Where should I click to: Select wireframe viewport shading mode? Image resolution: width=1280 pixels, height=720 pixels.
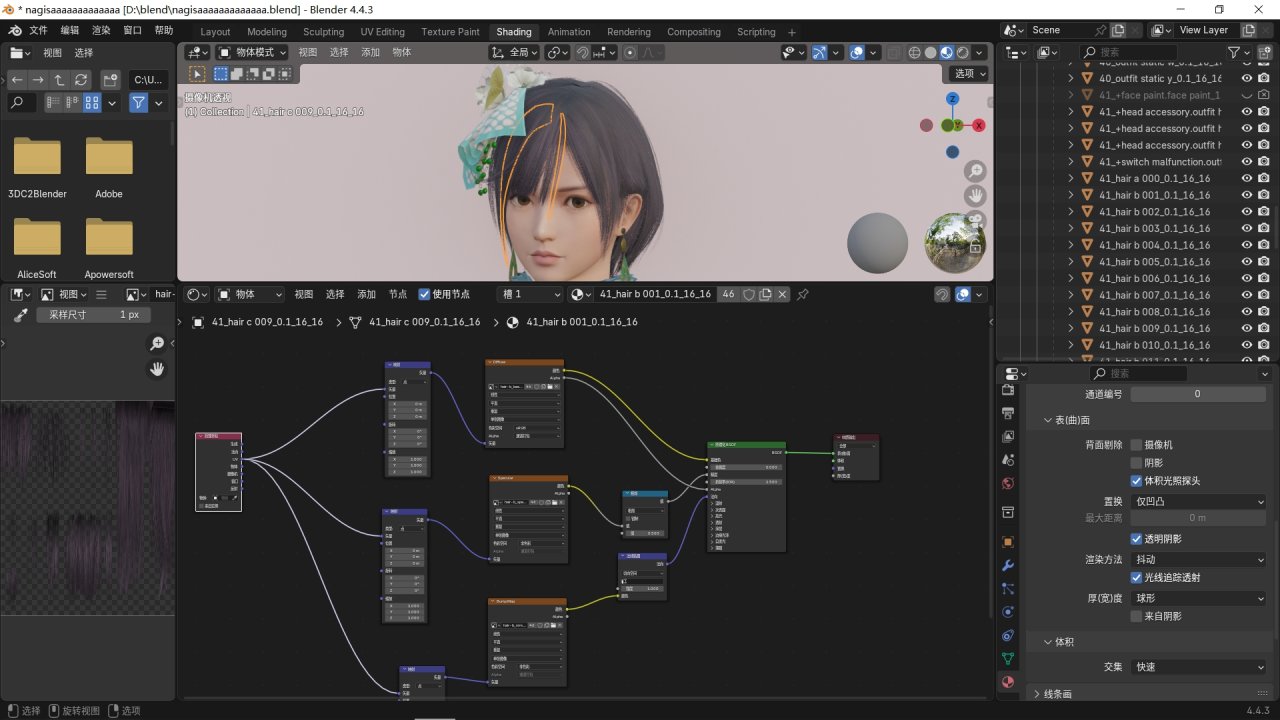913,53
